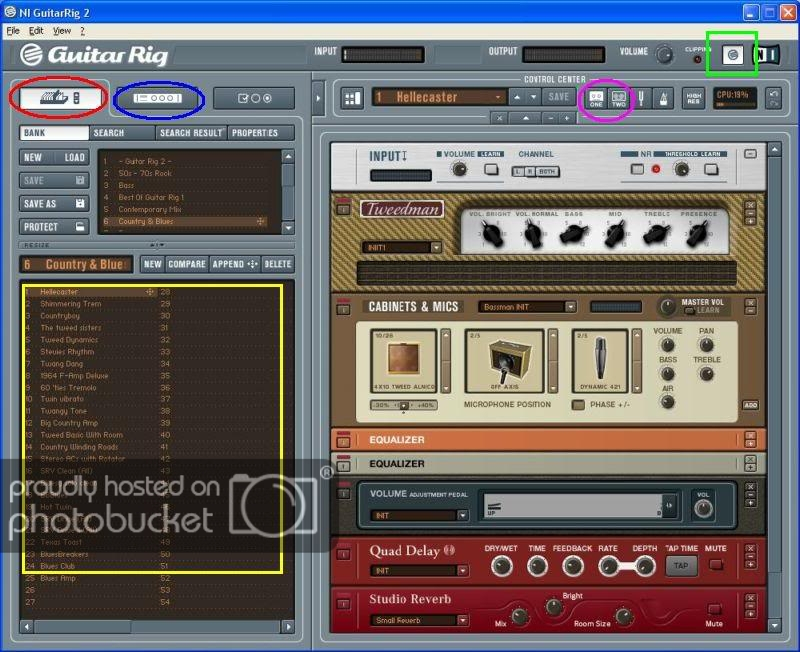Toggle the Tweedman amp power switch
This screenshot has width=800, height=652.
pyautogui.click(x=343, y=209)
